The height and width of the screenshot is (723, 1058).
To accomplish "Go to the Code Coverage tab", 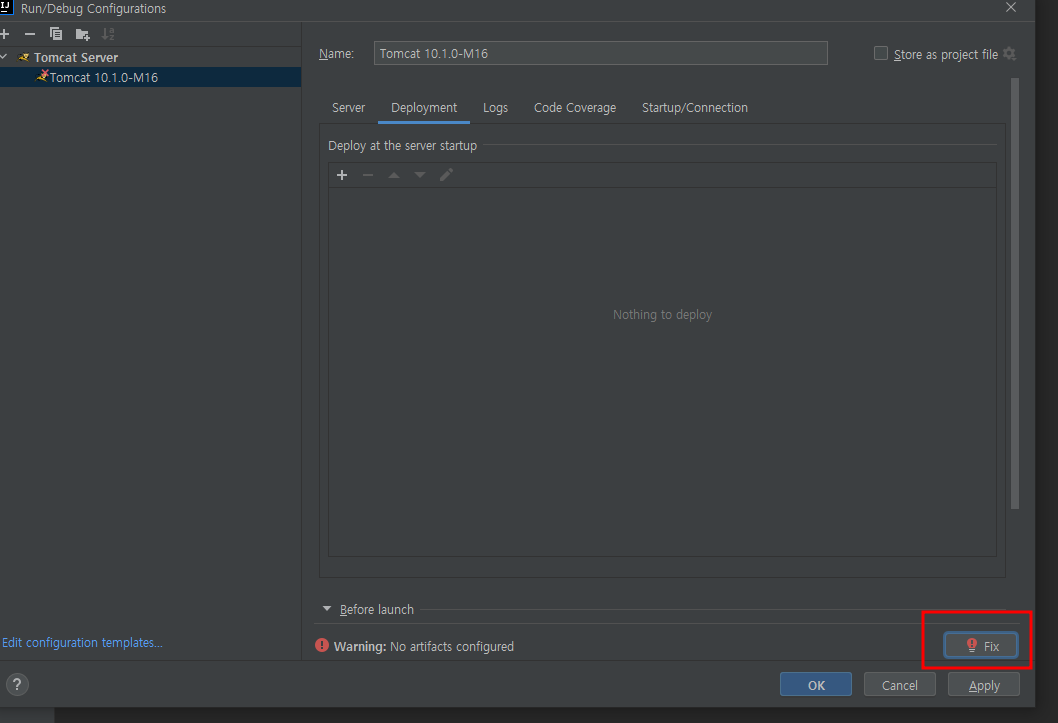I will (575, 108).
